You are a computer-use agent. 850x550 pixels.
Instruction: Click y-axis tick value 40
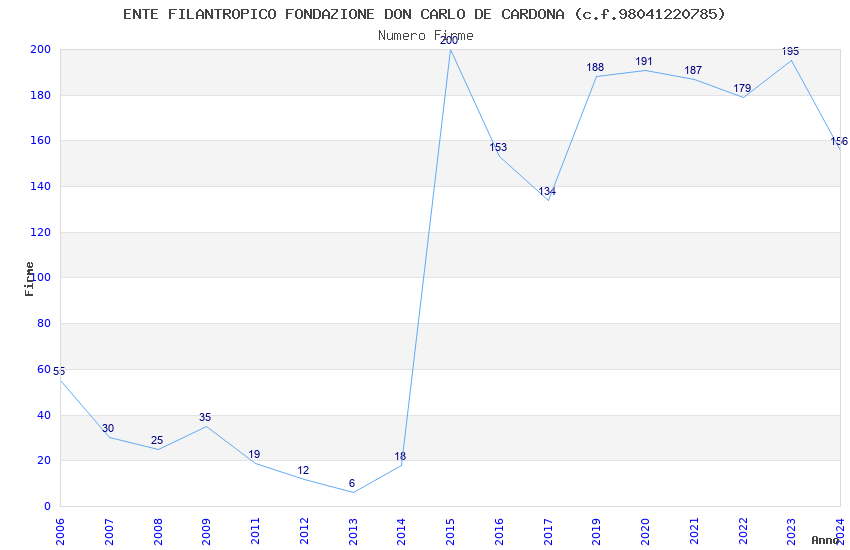point(43,415)
